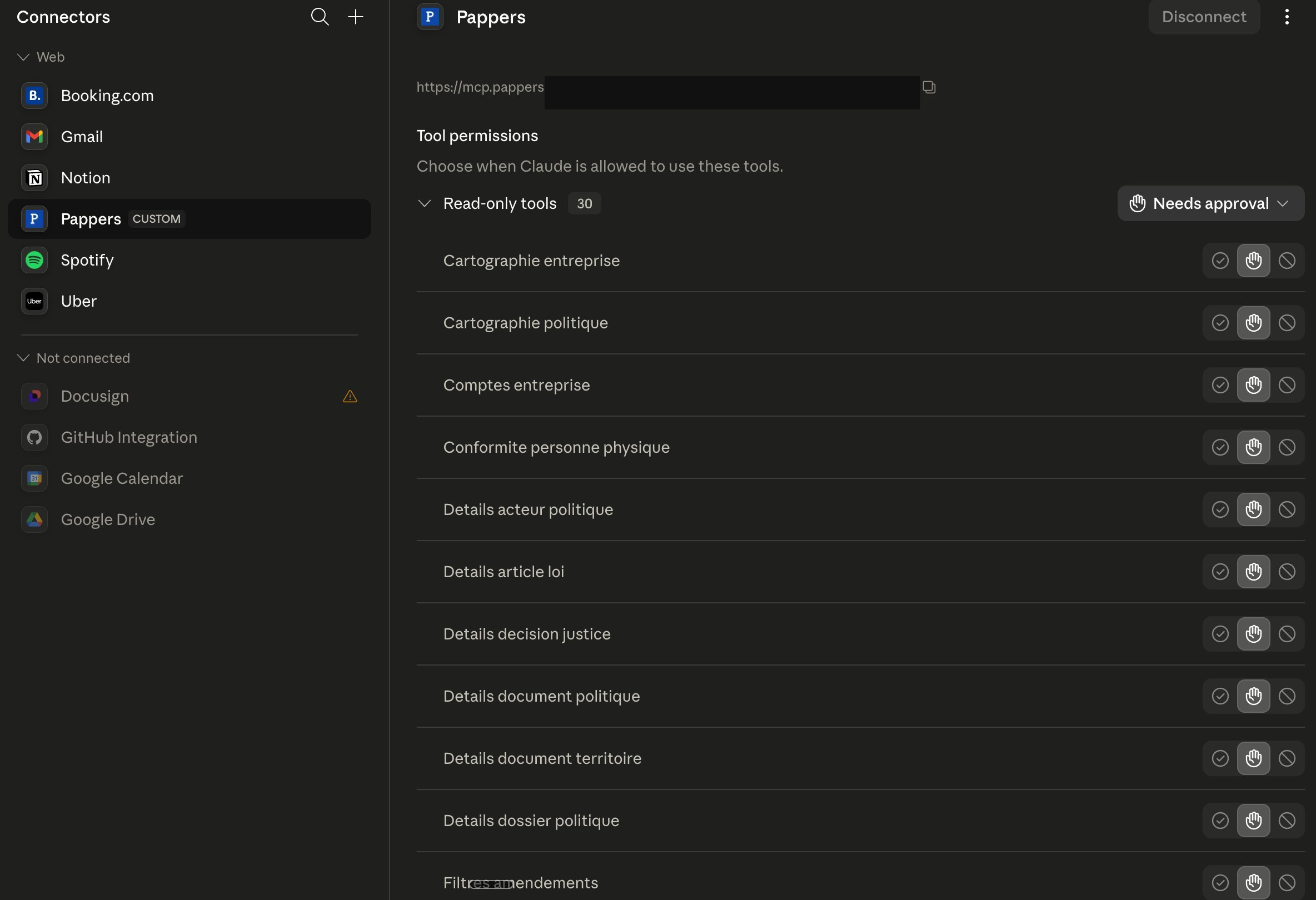This screenshot has width=1316, height=900.
Task: Click the Docusign warning triangle icon
Action: click(350, 396)
